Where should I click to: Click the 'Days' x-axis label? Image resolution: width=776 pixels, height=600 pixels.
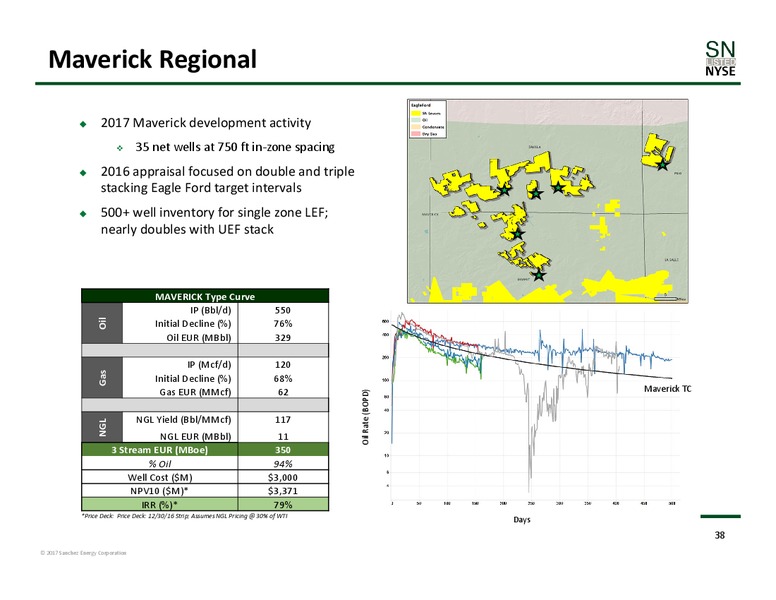point(522,519)
